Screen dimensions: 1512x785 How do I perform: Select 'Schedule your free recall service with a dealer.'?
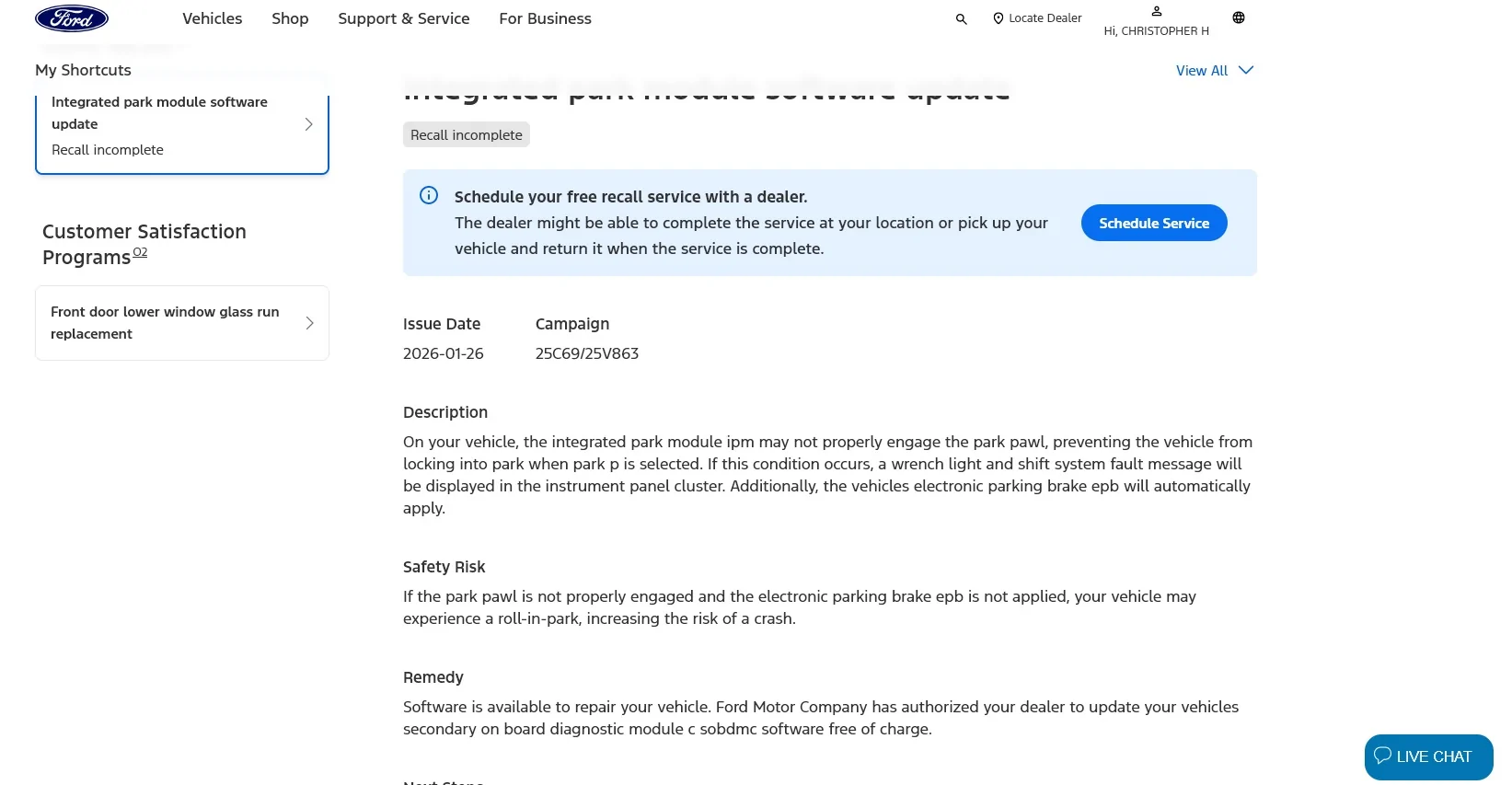[x=631, y=197]
